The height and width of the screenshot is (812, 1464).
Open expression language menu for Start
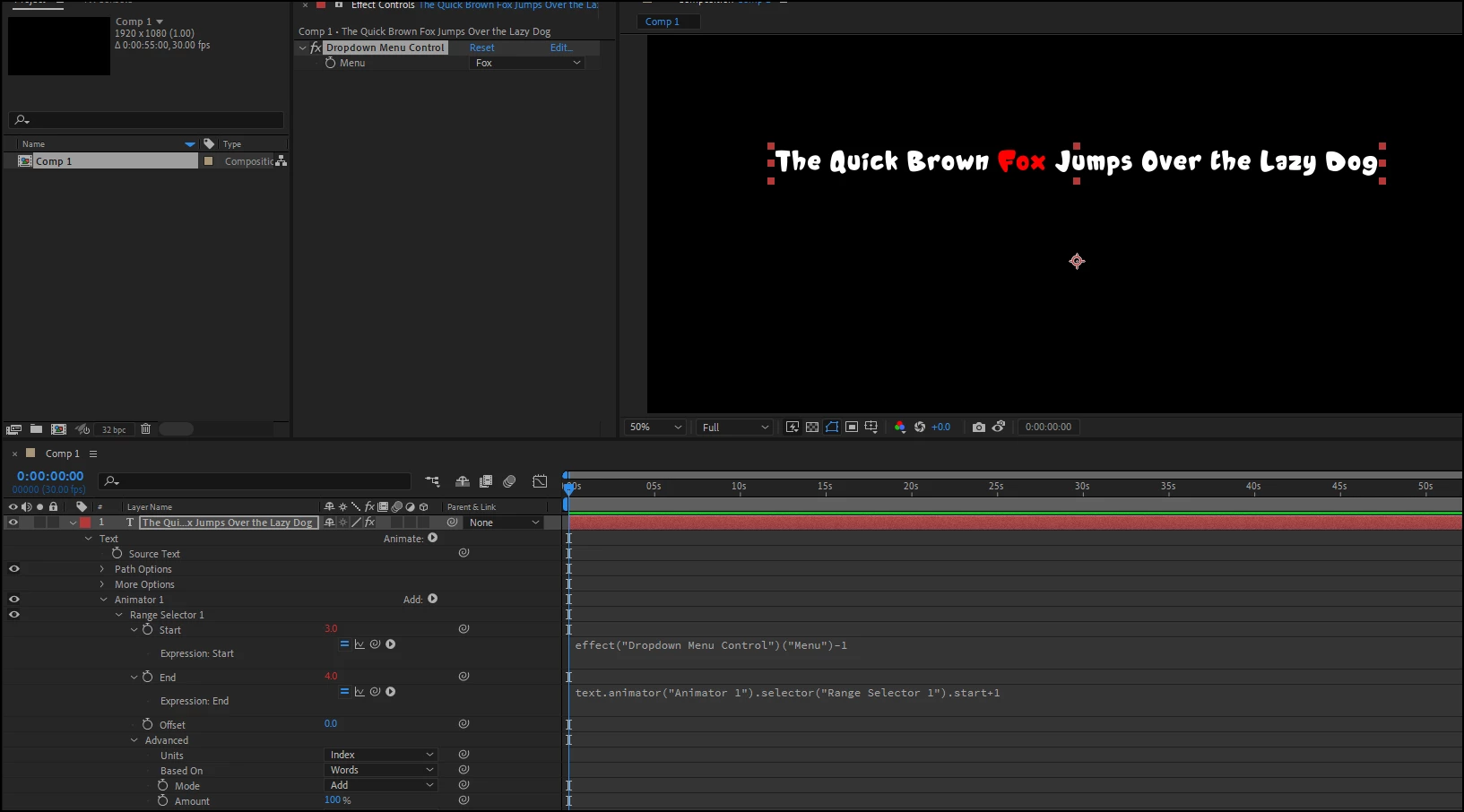[391, 644]
